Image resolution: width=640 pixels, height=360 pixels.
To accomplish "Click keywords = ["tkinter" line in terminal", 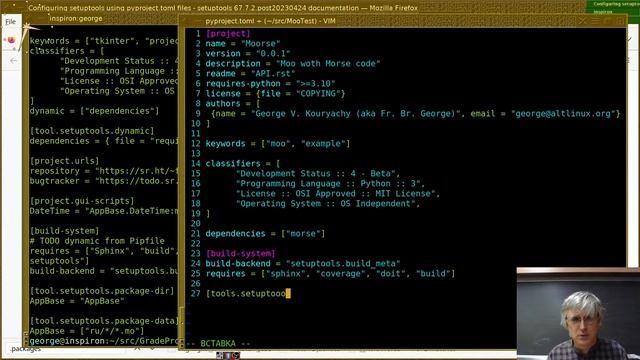I will click(x=104, y=41).
